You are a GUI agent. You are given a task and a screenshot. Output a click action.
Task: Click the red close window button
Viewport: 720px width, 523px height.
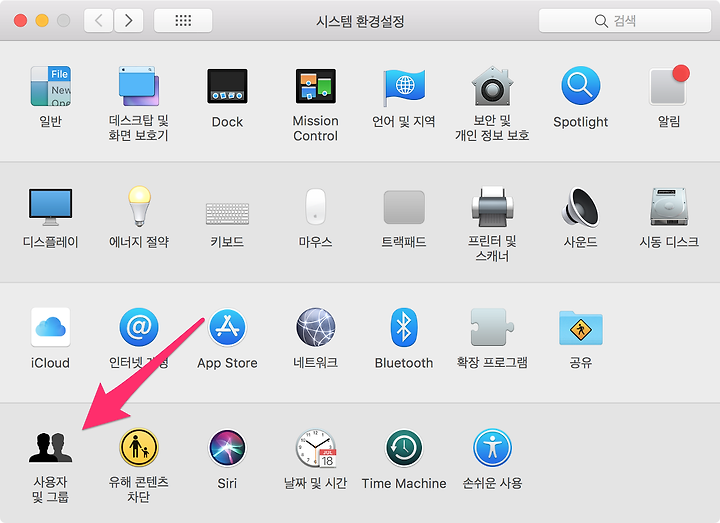(20, 21)
